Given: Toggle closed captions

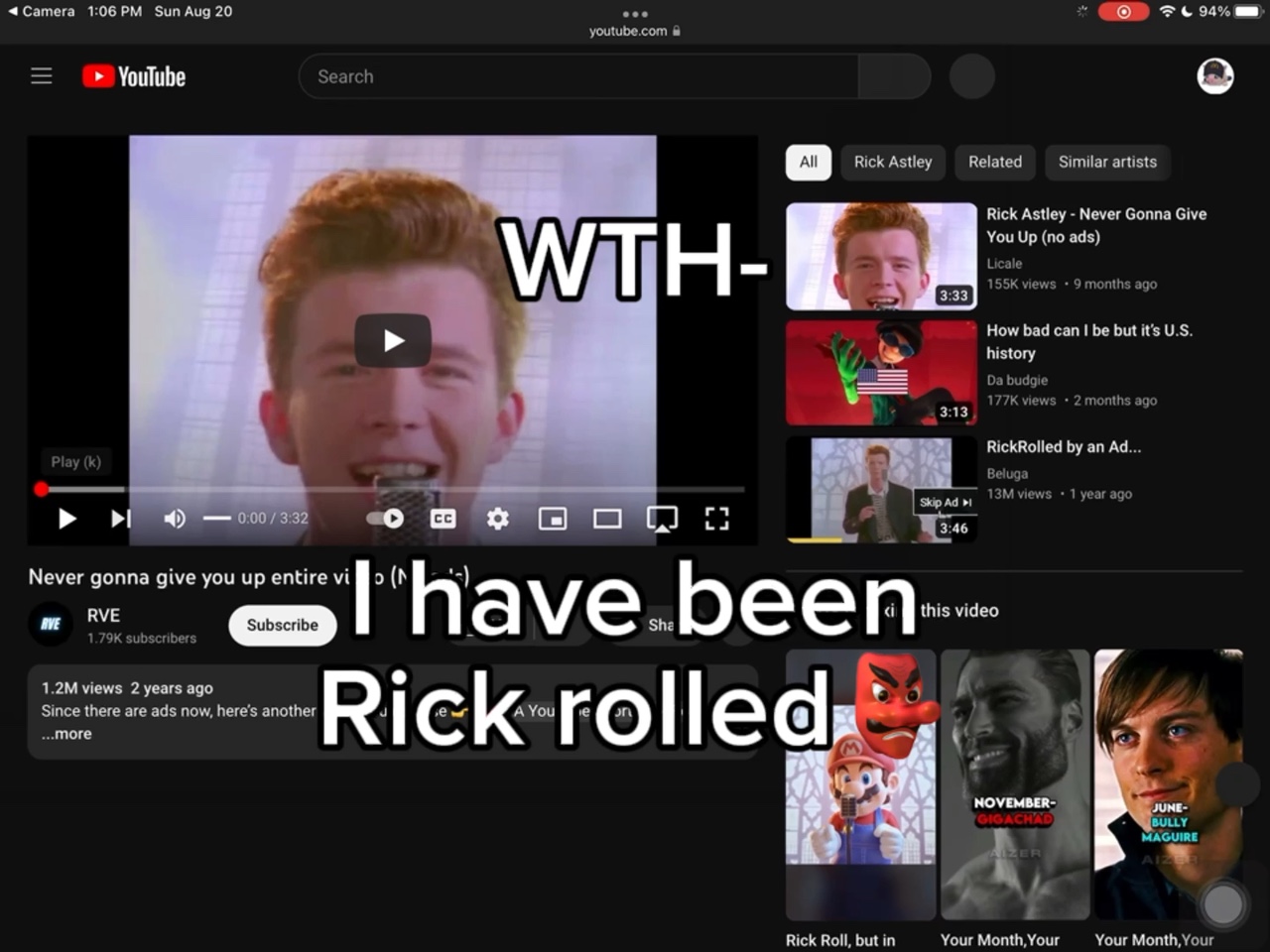Looking at the screenshot, I should pos(444,519).
